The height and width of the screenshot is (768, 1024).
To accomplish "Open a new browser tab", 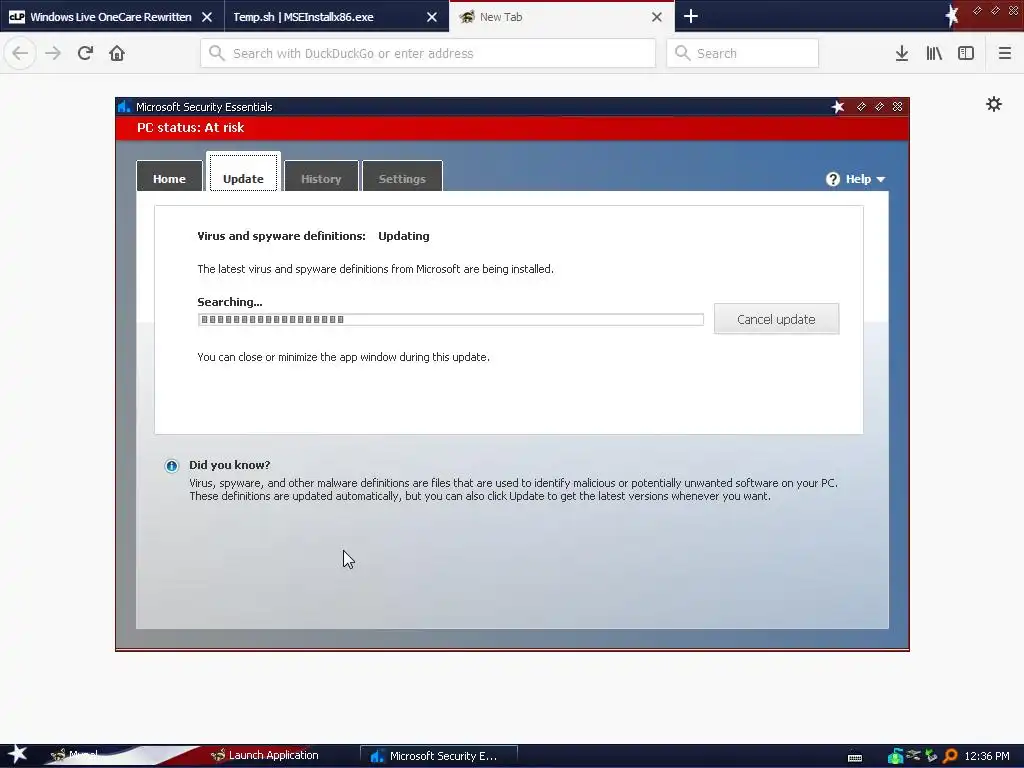I will pos(690,16).
